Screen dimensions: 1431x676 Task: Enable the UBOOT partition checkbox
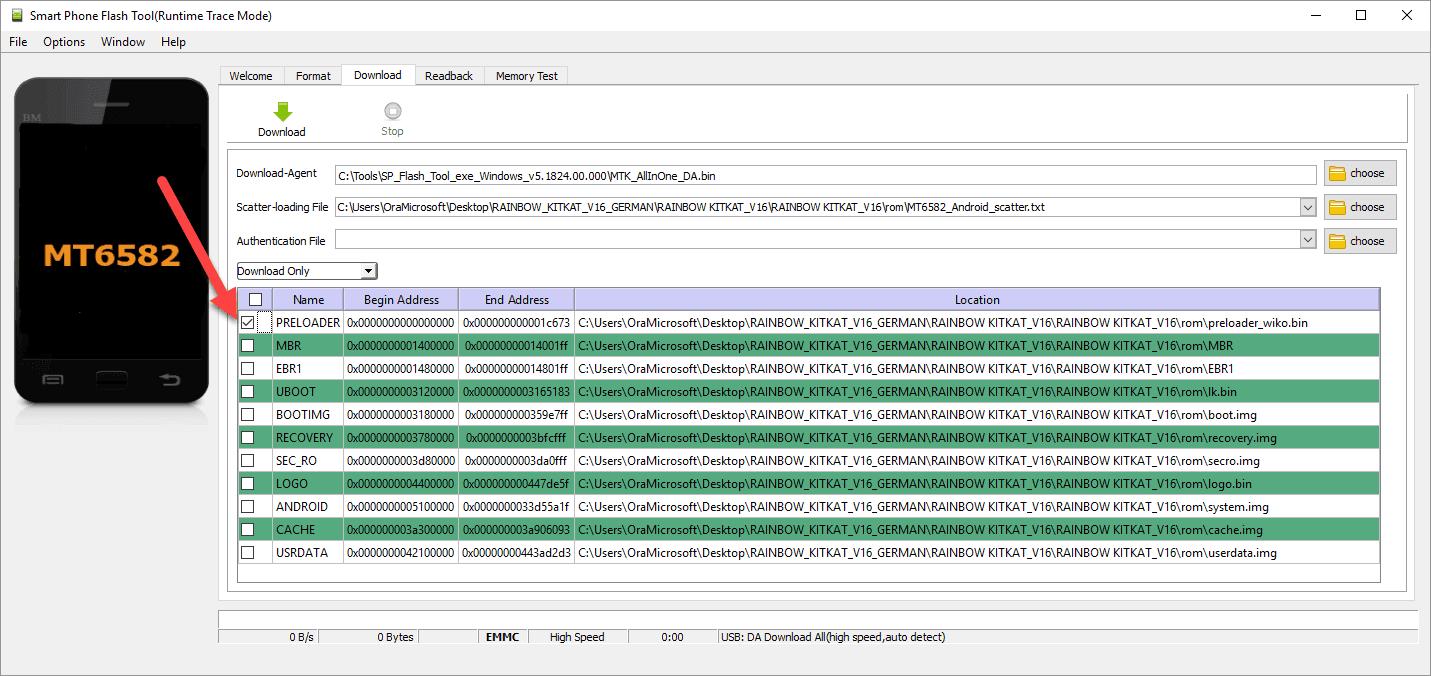(x=248, y=391)
